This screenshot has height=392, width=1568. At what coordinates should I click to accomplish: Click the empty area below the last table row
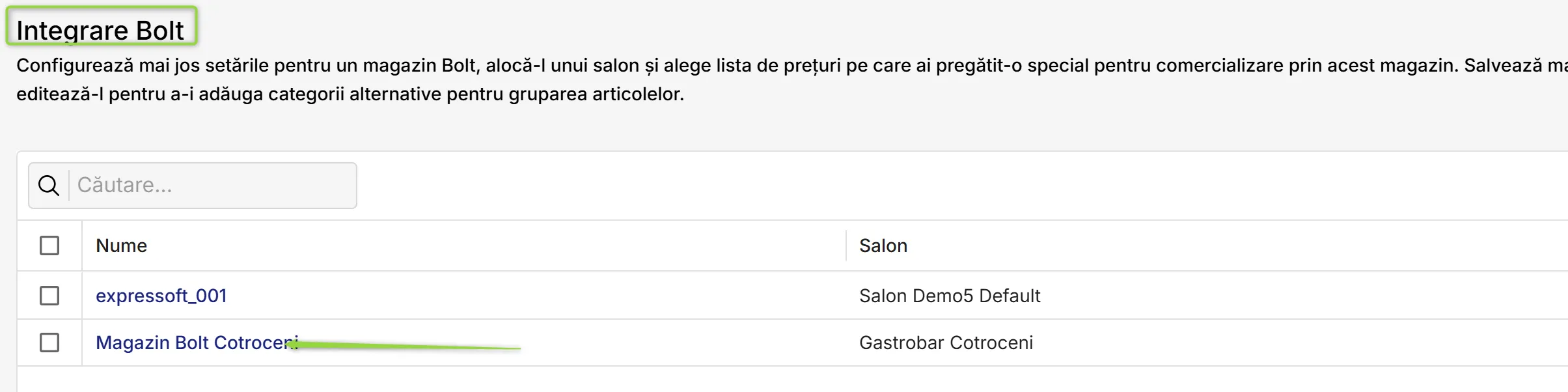click(792, 380)
